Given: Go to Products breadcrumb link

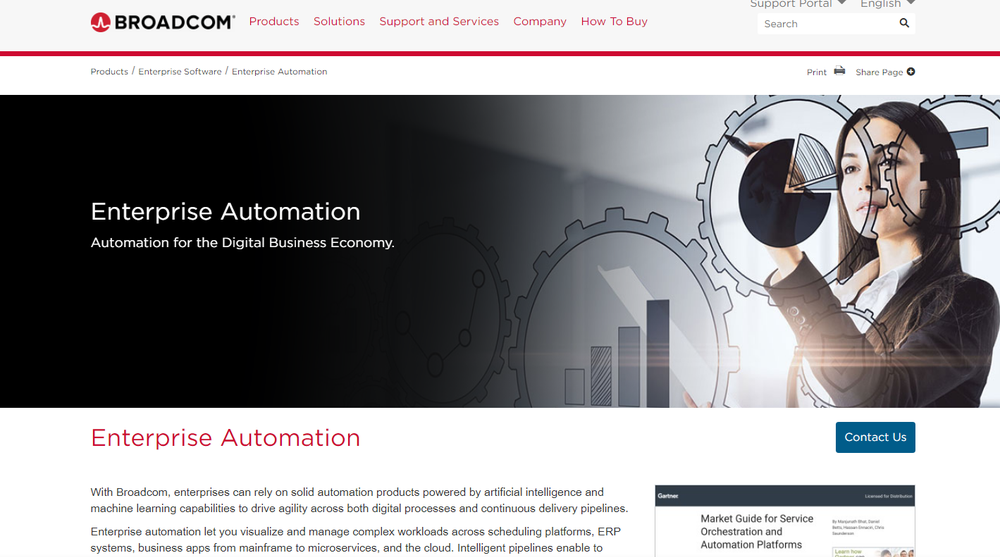Looking at the screenshot, I should click(x=109, y=71).
